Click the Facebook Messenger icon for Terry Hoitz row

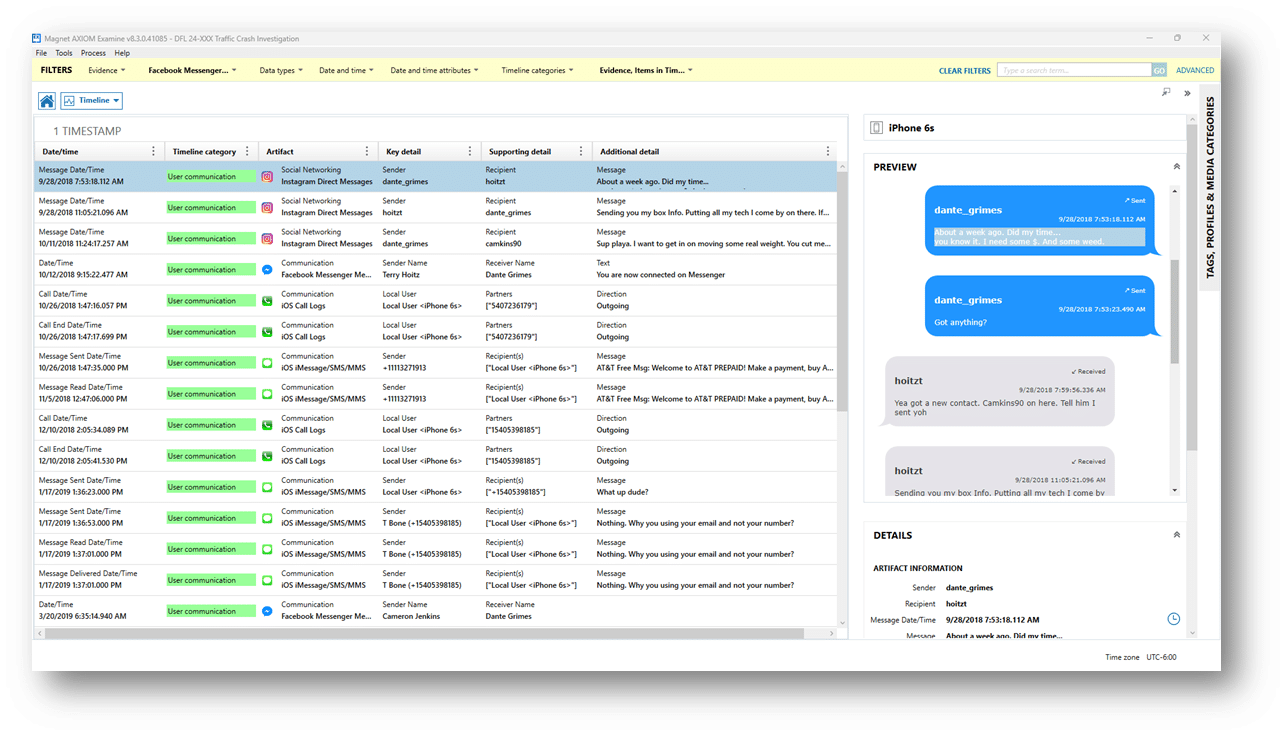pyautogui.click(x=267, y=270)
